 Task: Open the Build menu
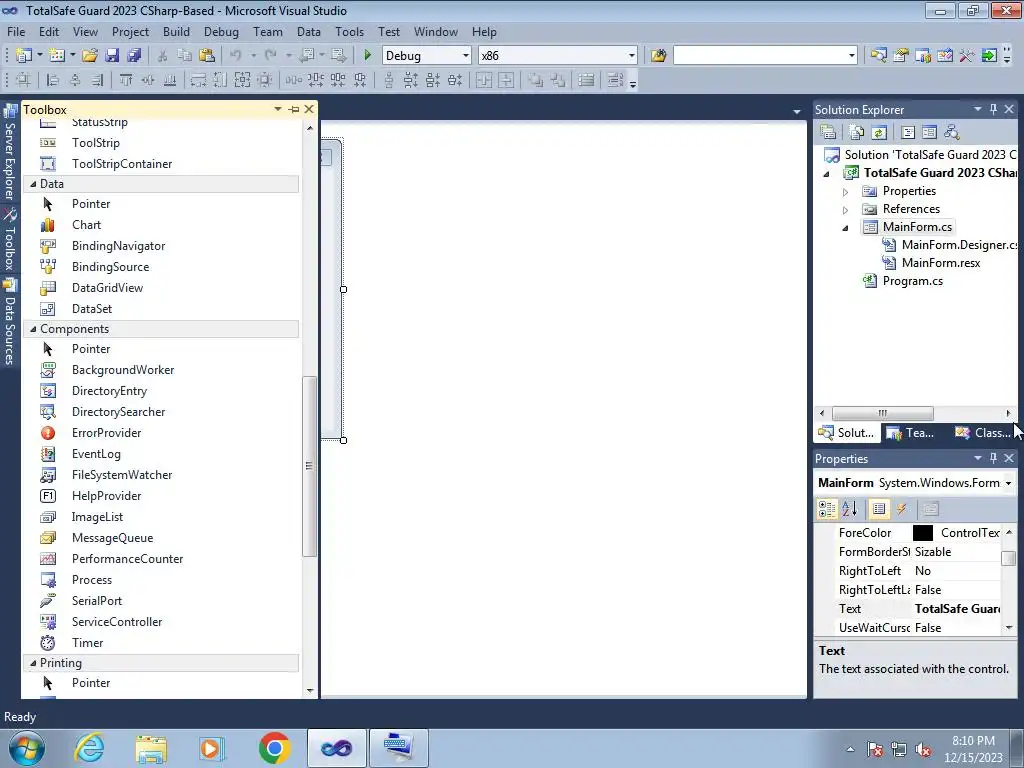pos(176,31)
